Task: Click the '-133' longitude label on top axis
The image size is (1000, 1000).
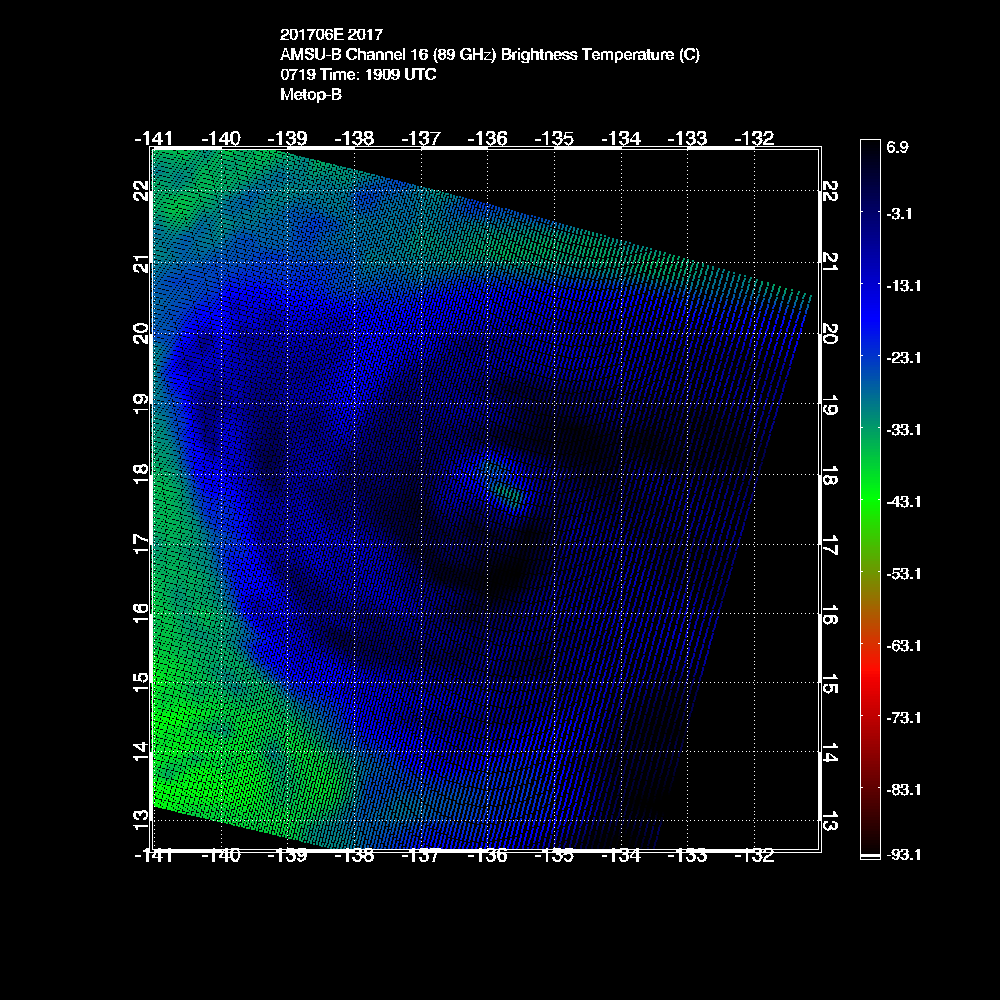Action: click(688, 138)
